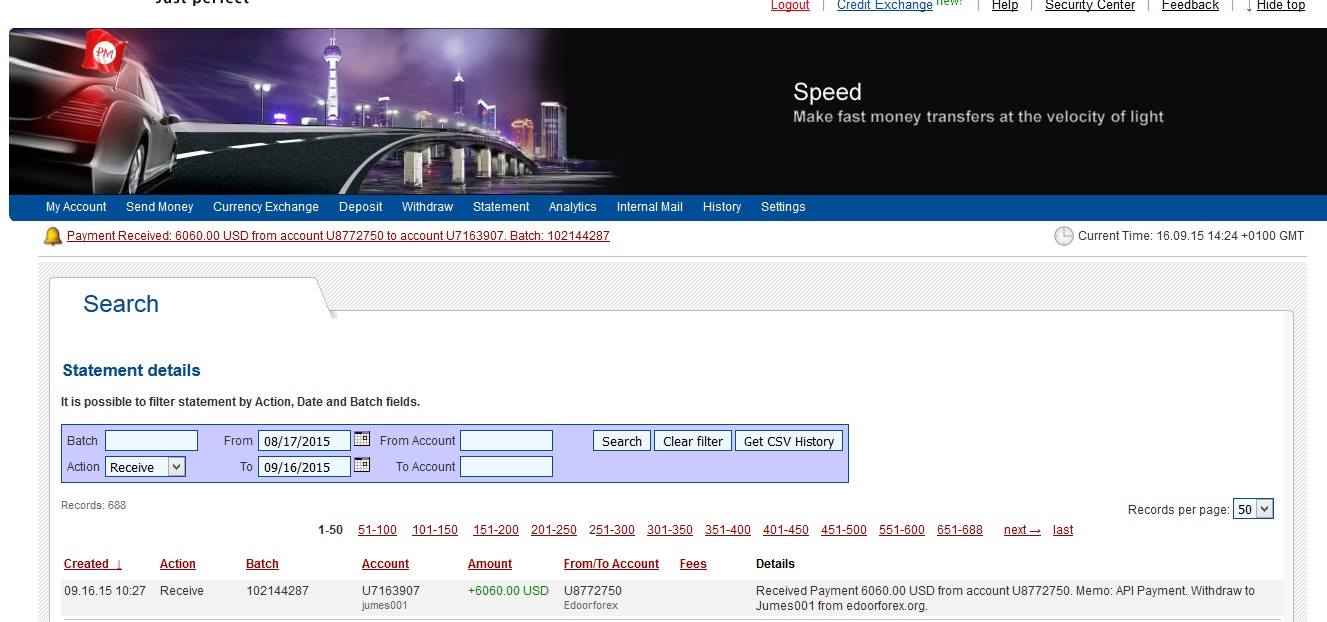Viewport: 1327px width, 622px height.
Task: Go to Currency Exchange menu
Action: click(266, 207)
